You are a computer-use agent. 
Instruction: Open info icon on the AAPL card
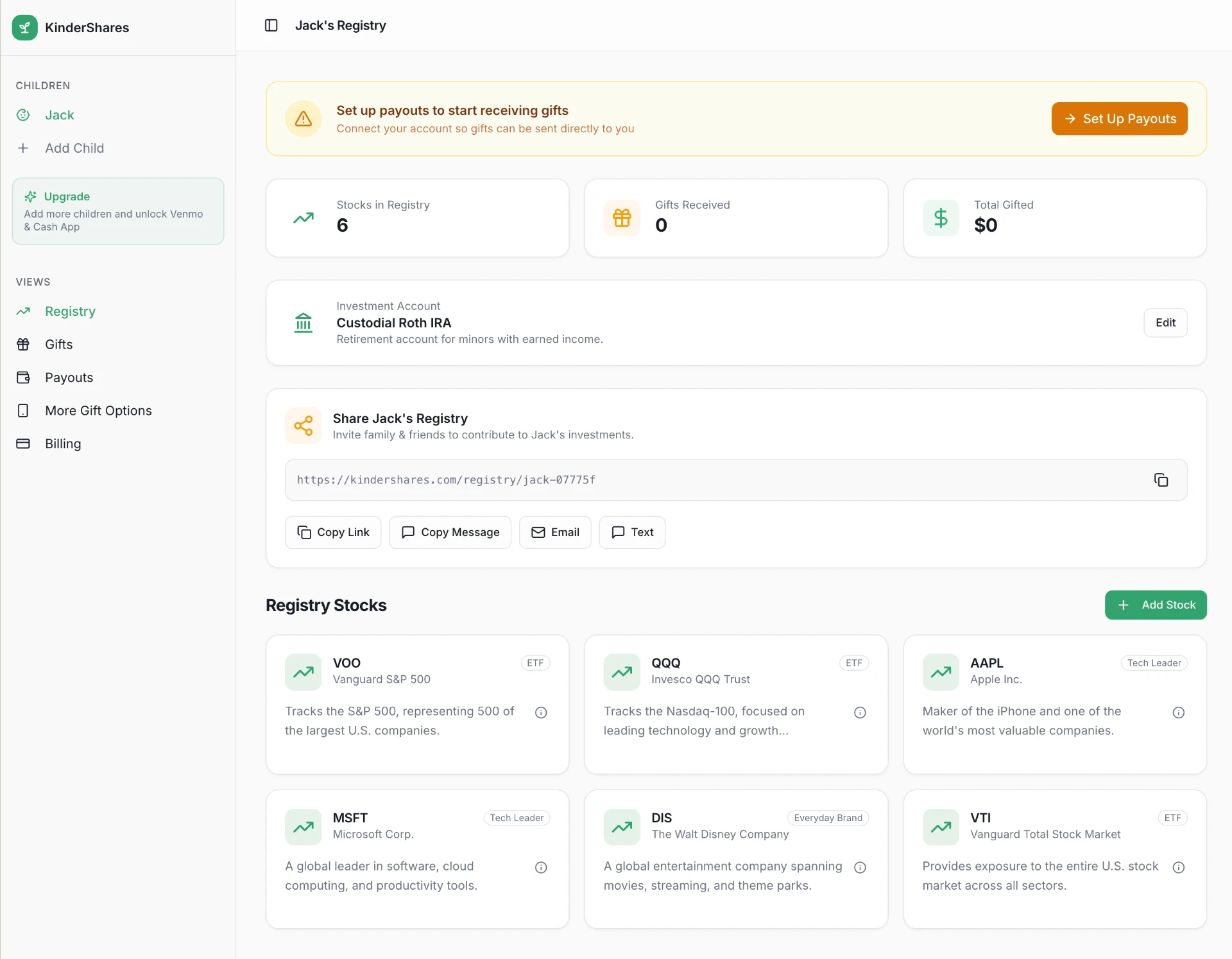coord(1179,713)
